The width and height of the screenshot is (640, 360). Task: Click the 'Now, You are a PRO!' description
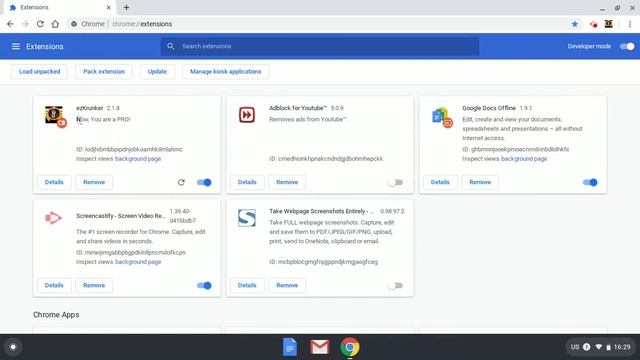tap(103, 120)
